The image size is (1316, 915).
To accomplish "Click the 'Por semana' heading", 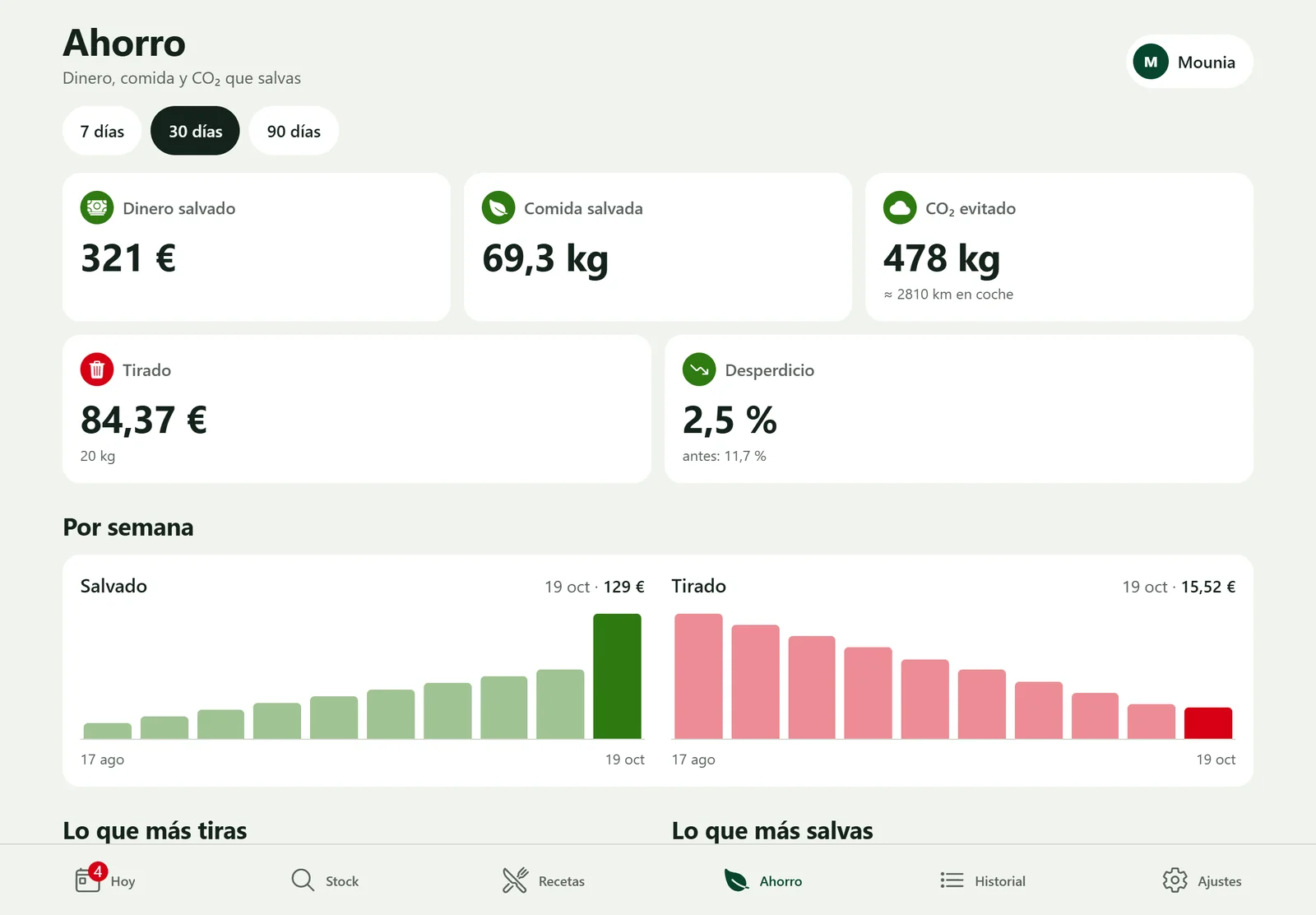I will [x=128, y=527].
